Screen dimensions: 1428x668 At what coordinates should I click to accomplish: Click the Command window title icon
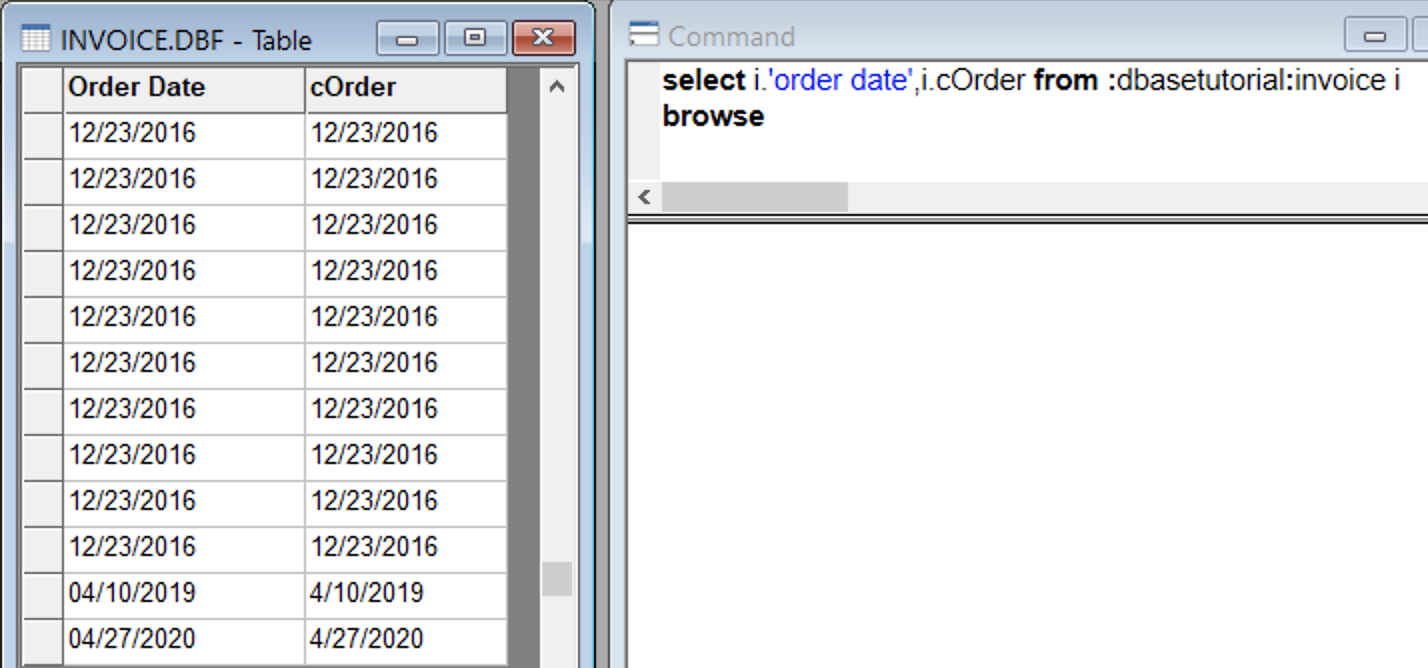pyautogui.click(x=644, y=36)
